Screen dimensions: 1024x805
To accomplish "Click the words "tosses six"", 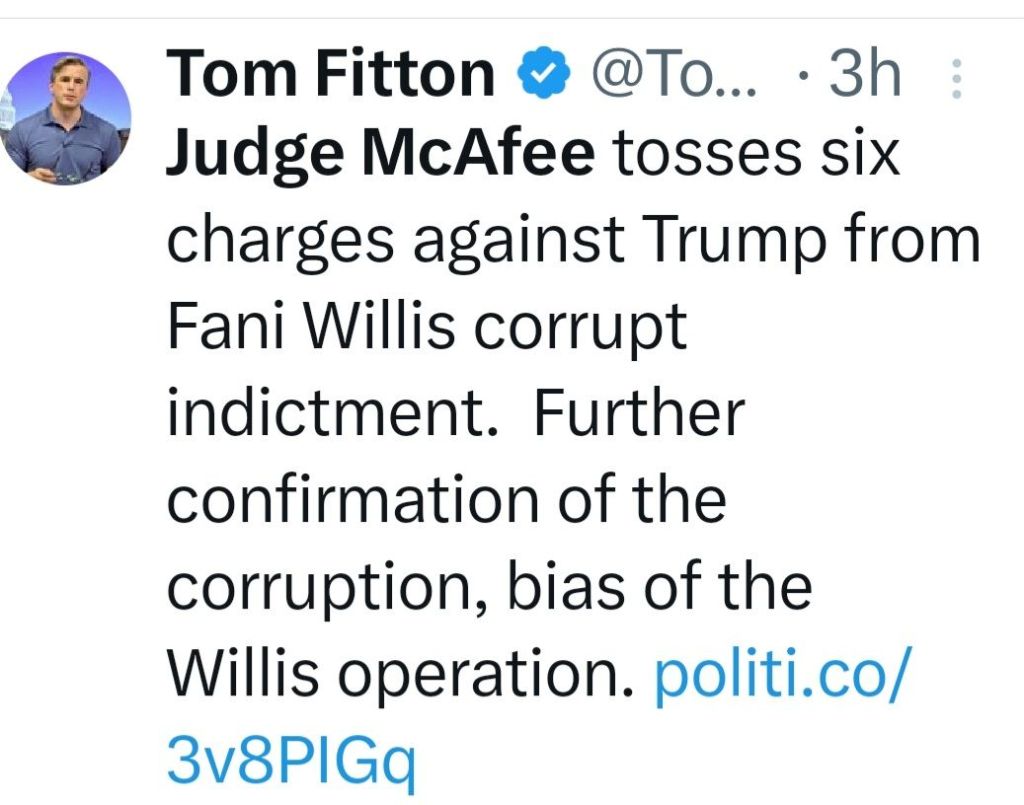I will tap(755, 156).
